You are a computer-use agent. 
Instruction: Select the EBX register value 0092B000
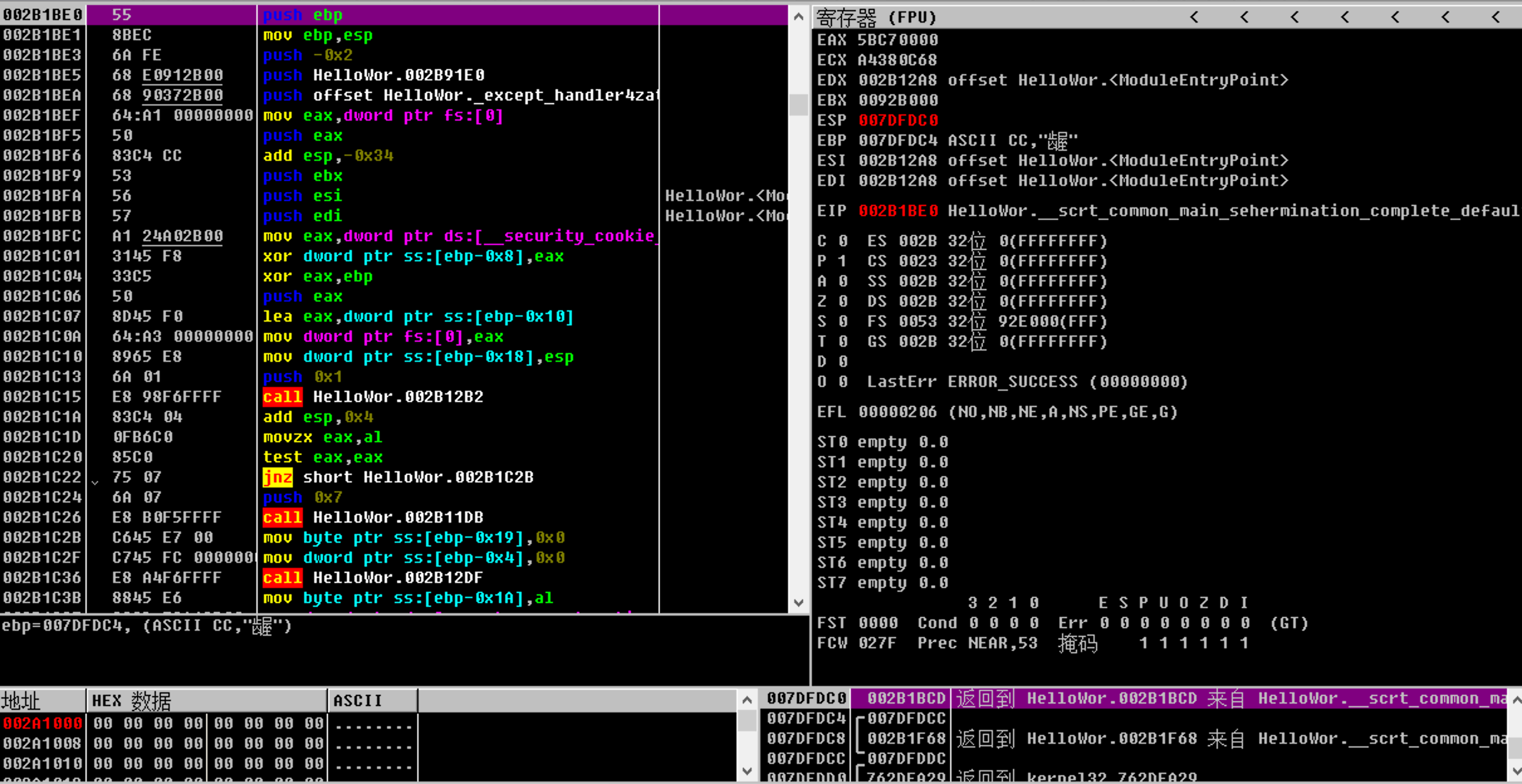point(898,101)
